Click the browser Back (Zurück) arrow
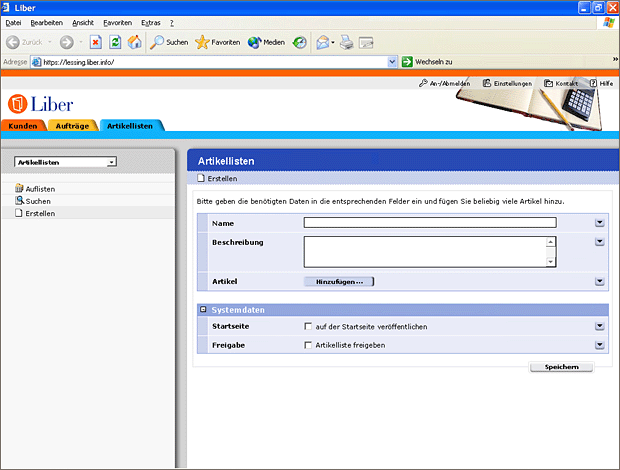Viewport: 620px width, 470px height. 13,42
